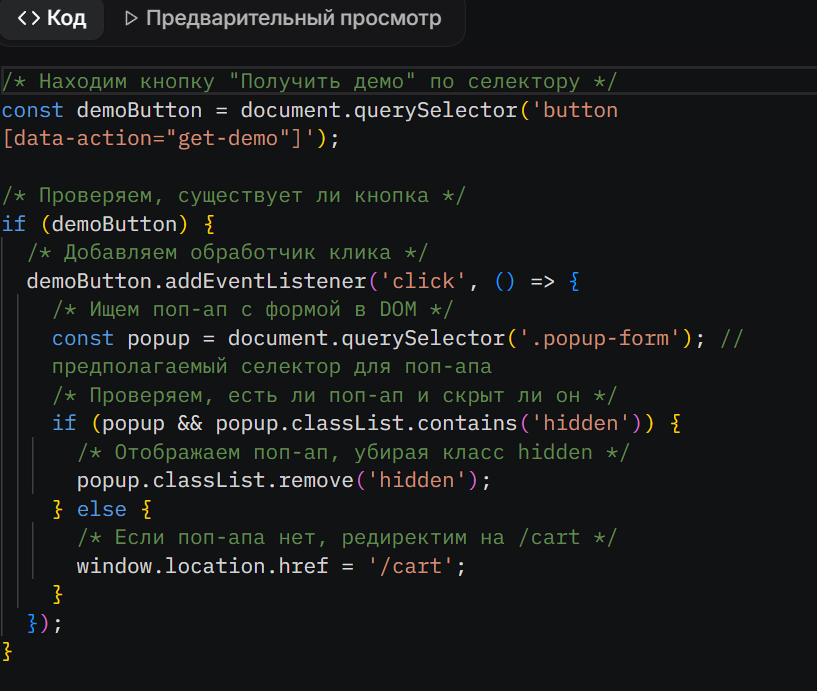817x691 pixels.
Task: Click the else keyword
Action: (102, 509)
